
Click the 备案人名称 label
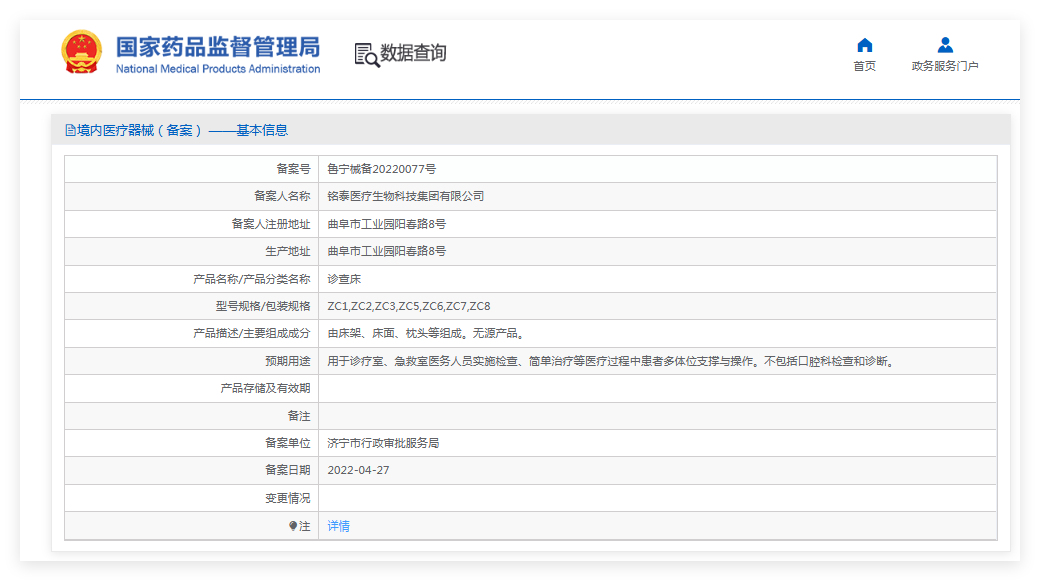(282, 196)
